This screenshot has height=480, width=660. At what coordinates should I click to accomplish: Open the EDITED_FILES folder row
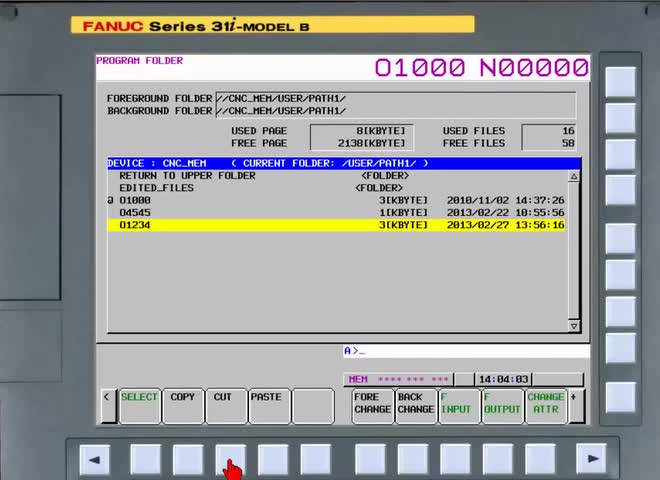[x=337, y=188]
